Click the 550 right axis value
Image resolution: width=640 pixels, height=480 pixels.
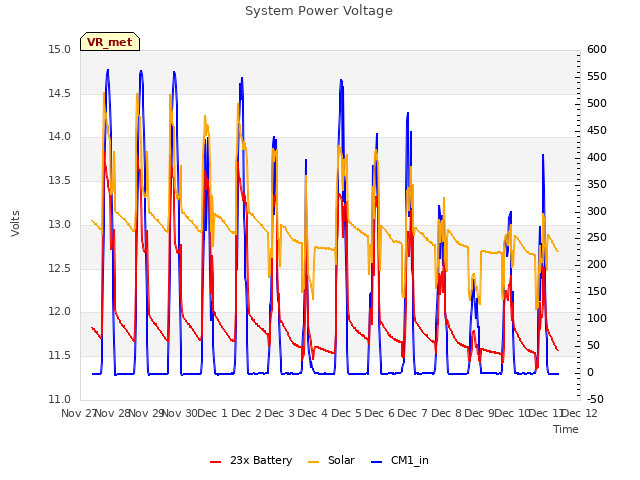point(597,76)
